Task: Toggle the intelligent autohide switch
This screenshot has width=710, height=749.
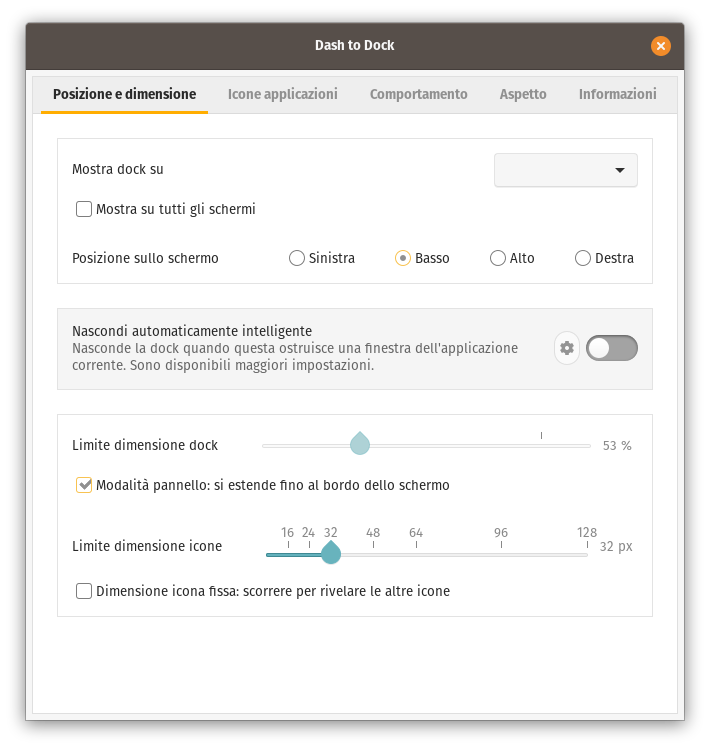Action: tap(611, 348)
